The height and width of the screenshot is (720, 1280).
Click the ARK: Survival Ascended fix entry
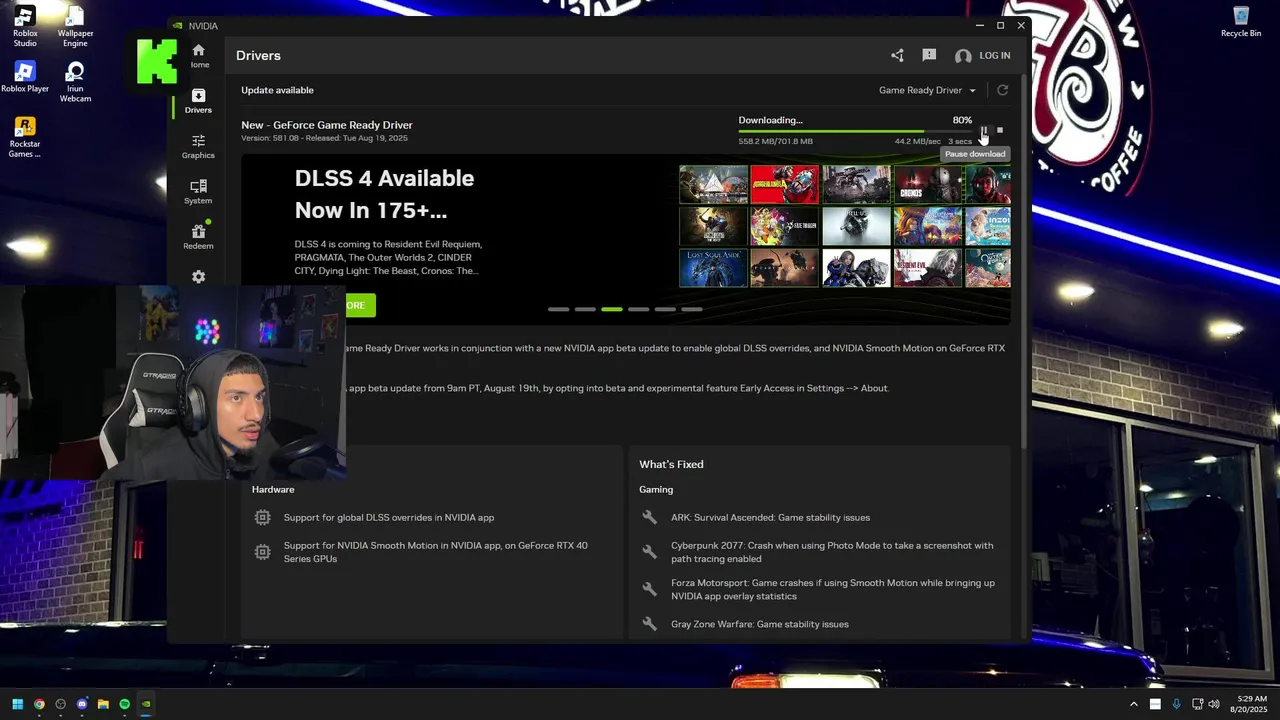point(770,518)
